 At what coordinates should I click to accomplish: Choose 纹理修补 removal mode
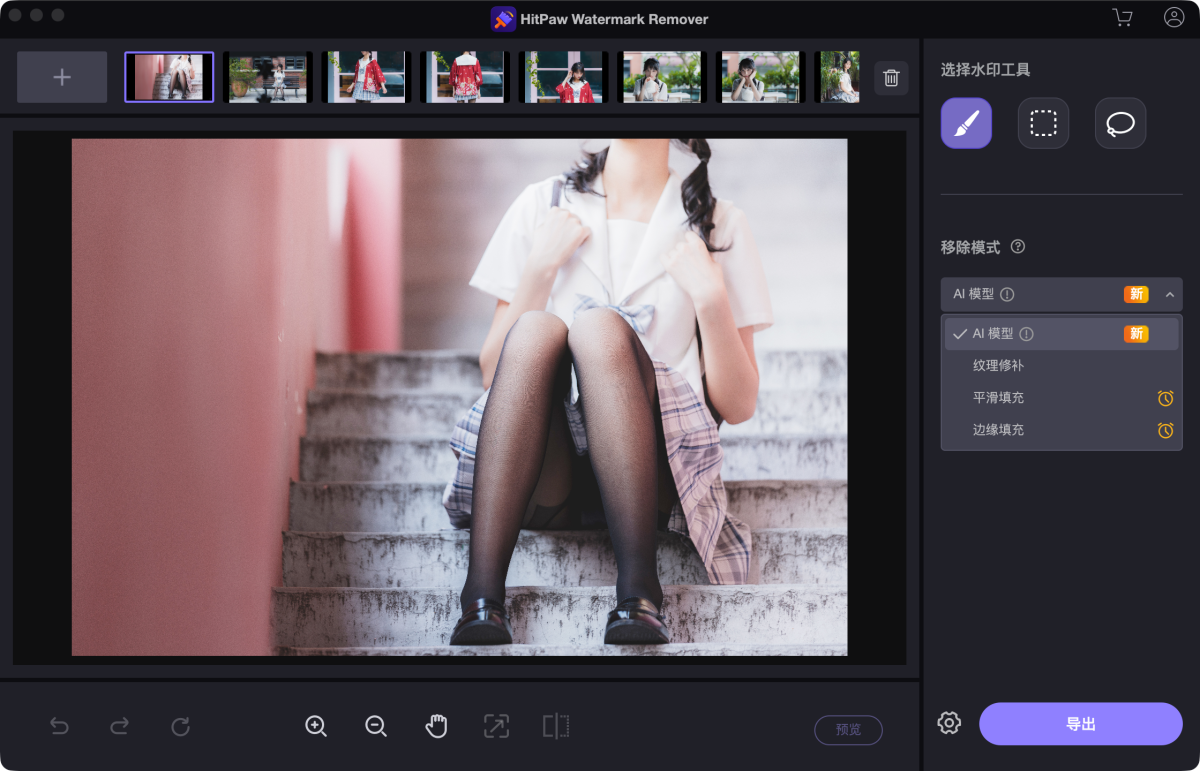1062,366
